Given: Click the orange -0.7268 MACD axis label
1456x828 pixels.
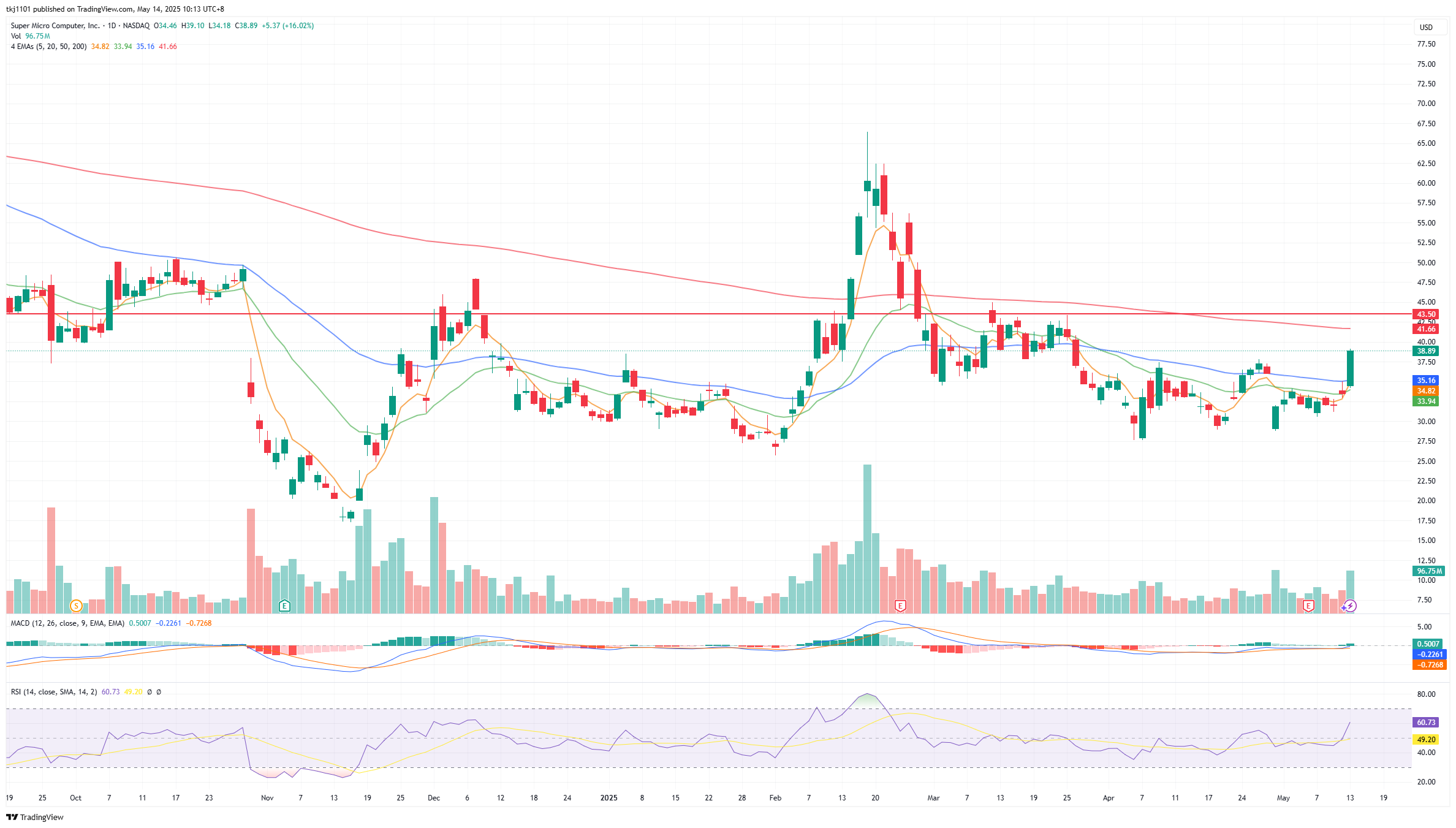Looking at the screenshot, I should pyautogui.click(x=1428, y=665).
